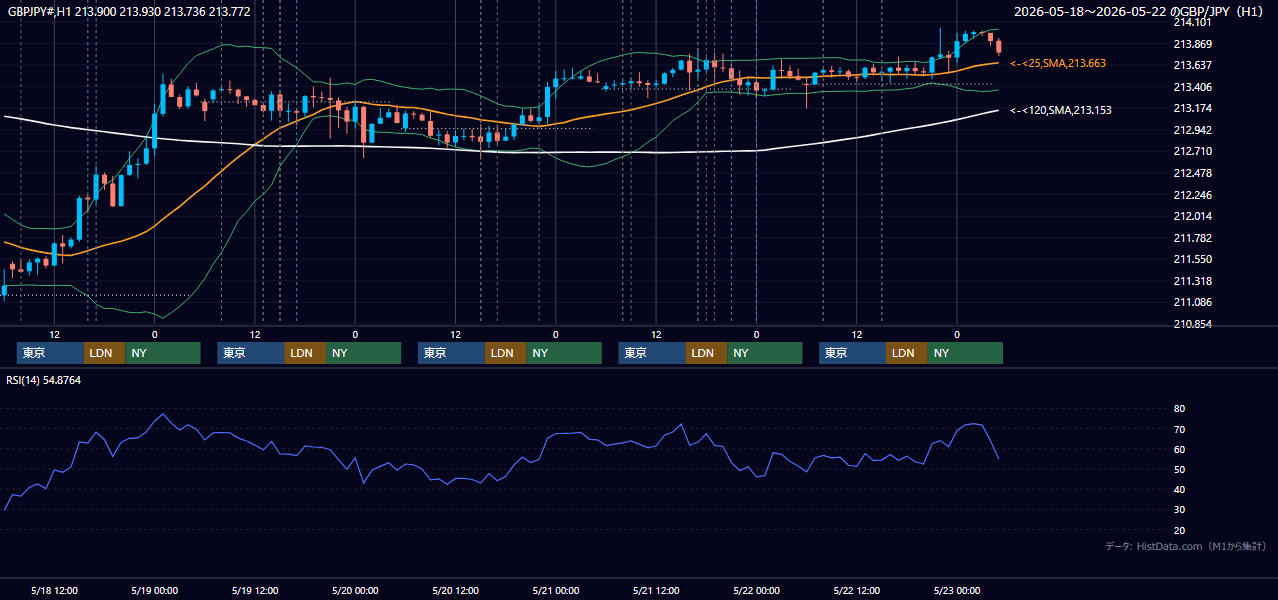Jump to the 5/21 00:00 time label
Screen dimensions: 1278x600
pos(556,590)
